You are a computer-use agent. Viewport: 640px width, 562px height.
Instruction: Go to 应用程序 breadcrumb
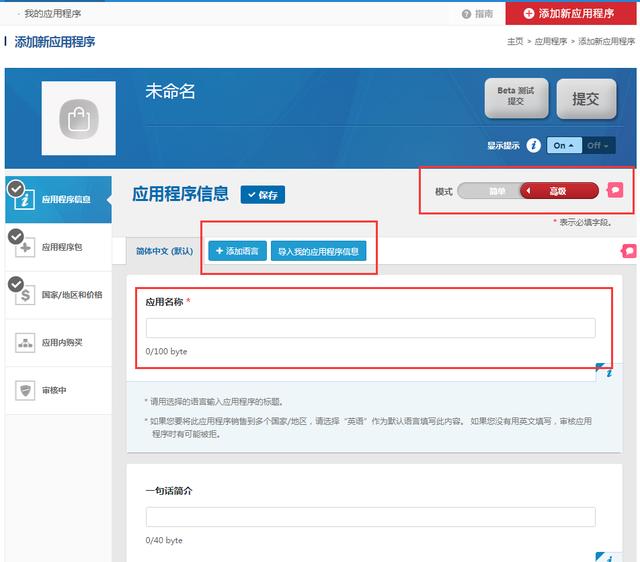tap(551, 41)
